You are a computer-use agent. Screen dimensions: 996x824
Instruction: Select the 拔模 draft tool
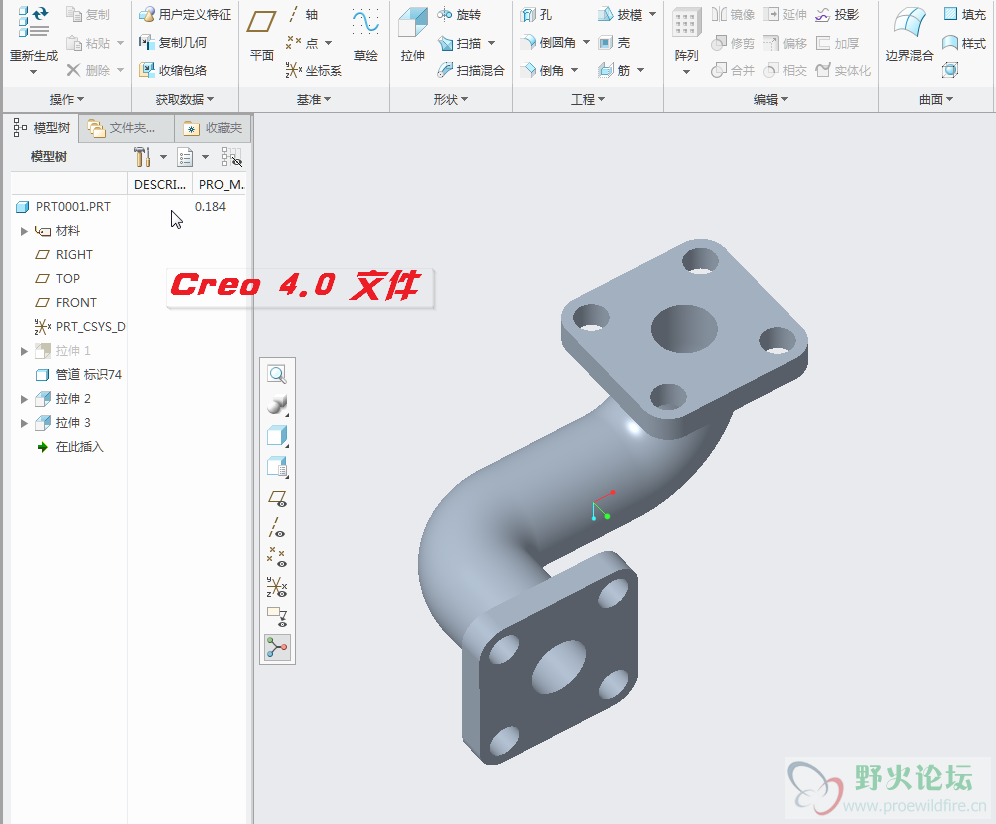coord(620,14)
